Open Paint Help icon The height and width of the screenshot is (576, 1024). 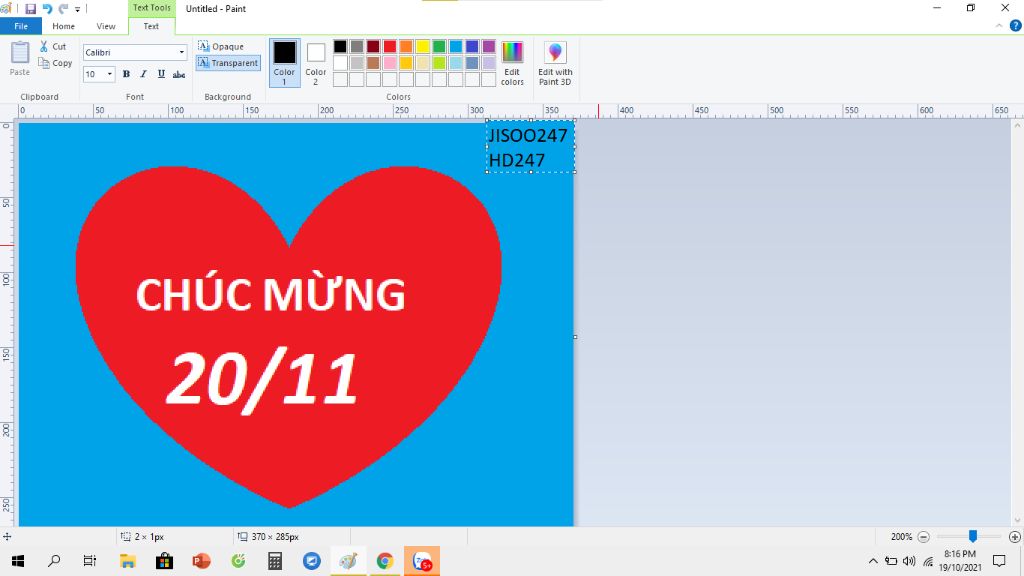point(1016,26)
